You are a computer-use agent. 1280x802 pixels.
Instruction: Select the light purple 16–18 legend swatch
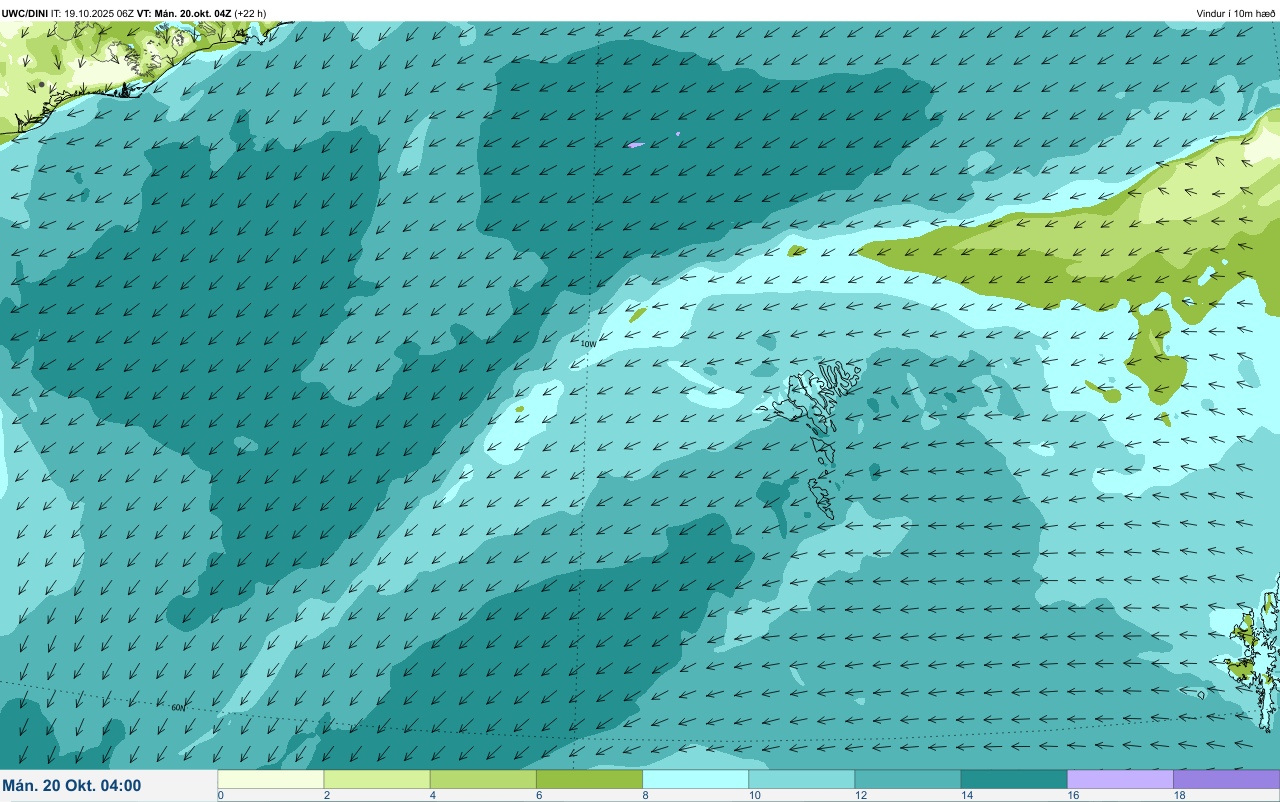[1120, 779]
